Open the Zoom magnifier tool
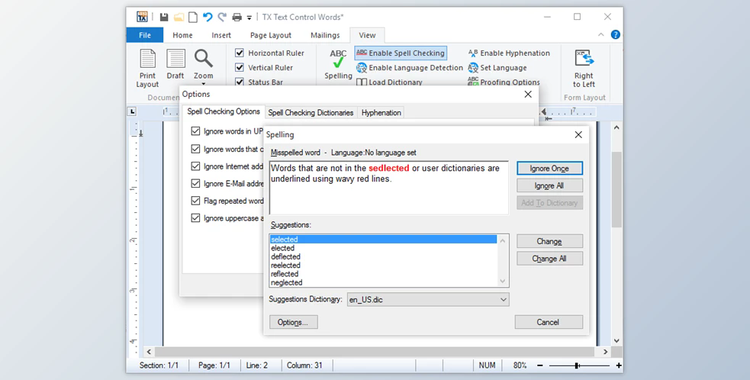 (x=203, y=66)
